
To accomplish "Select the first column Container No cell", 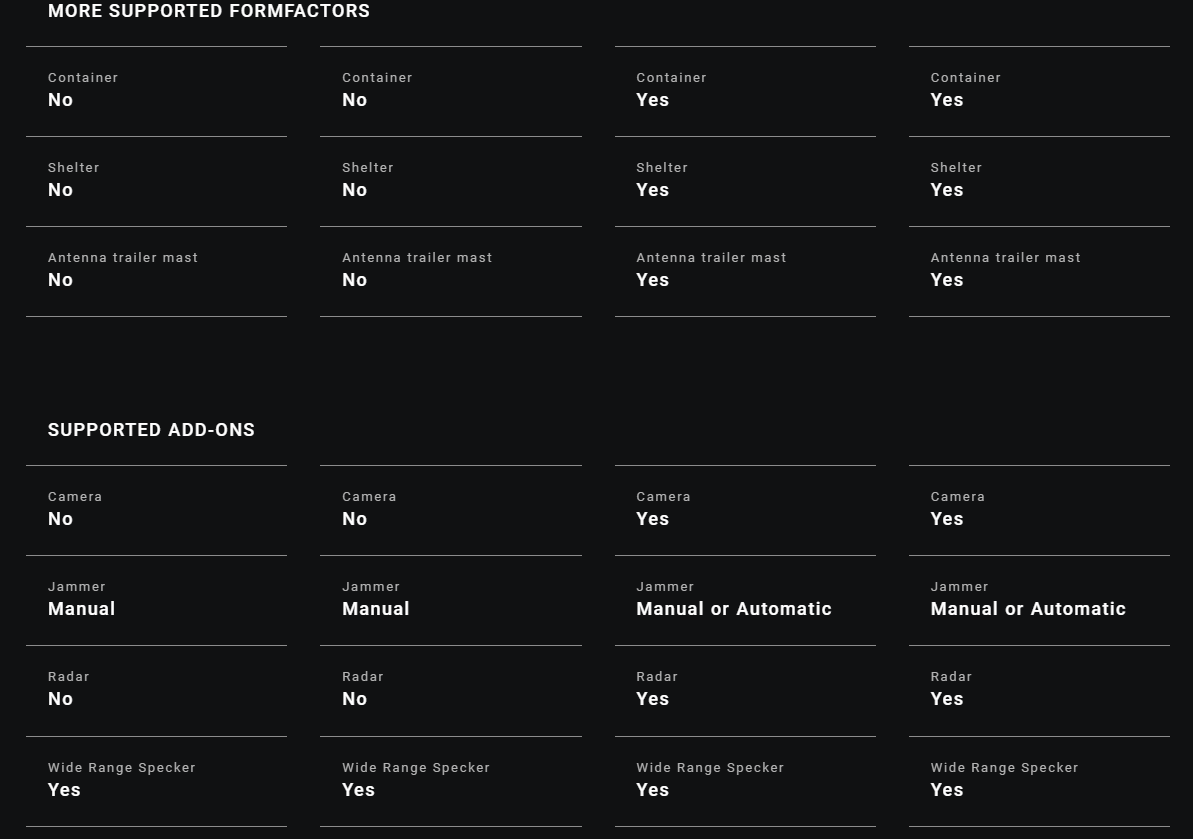I will pyautogui.click(x=156, y=91).
